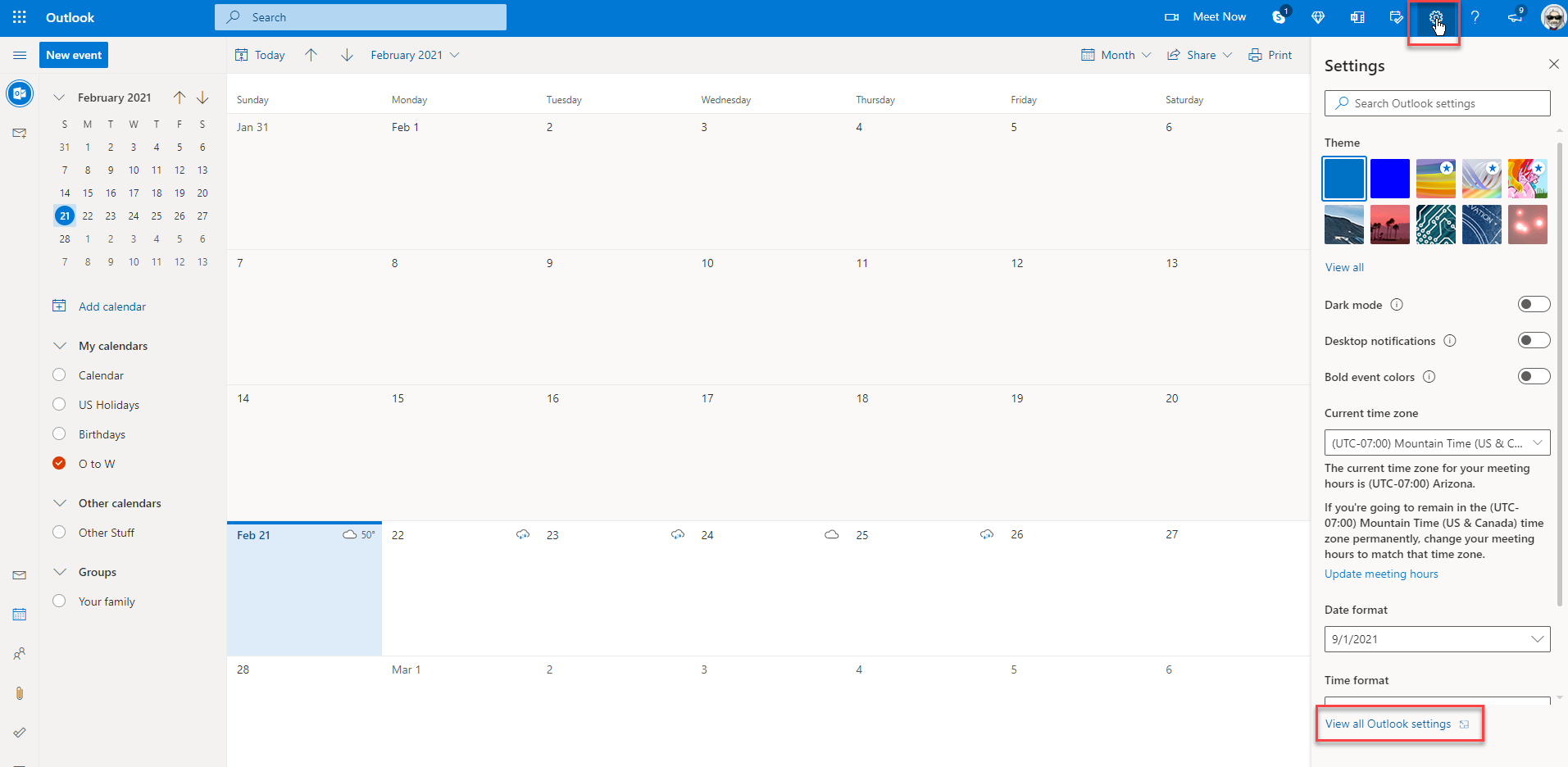Open the account profile picture
Image resolution: width=1568 pixels, height=767 pixels.
[x=1553, y=17]
